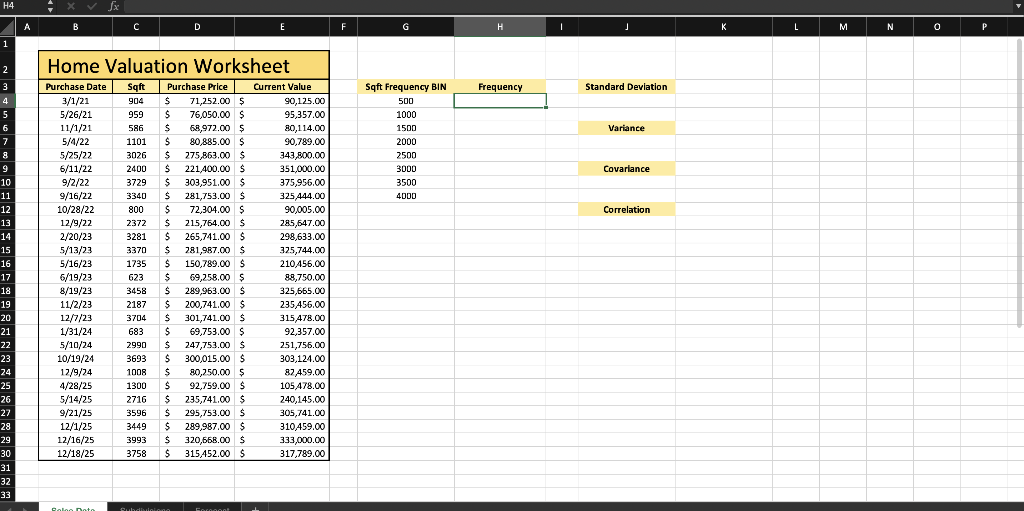Select row 3 header
The image size is (1024, 511).
pyautogui.click(x=7, y=87)
